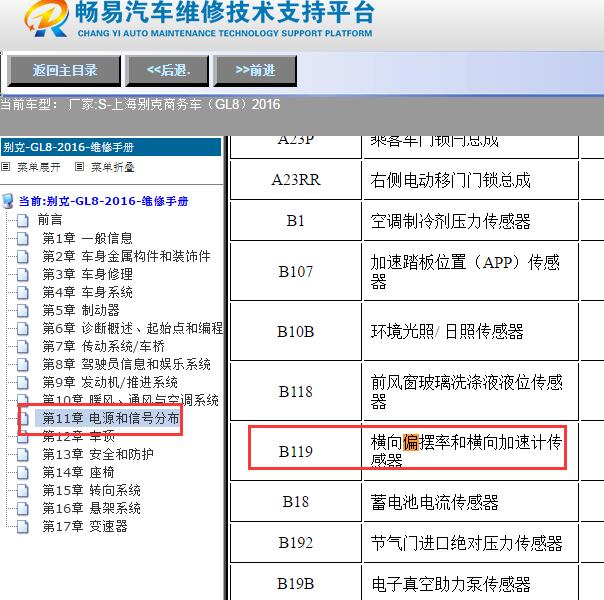Go forward with the >>前进 button

255,71
